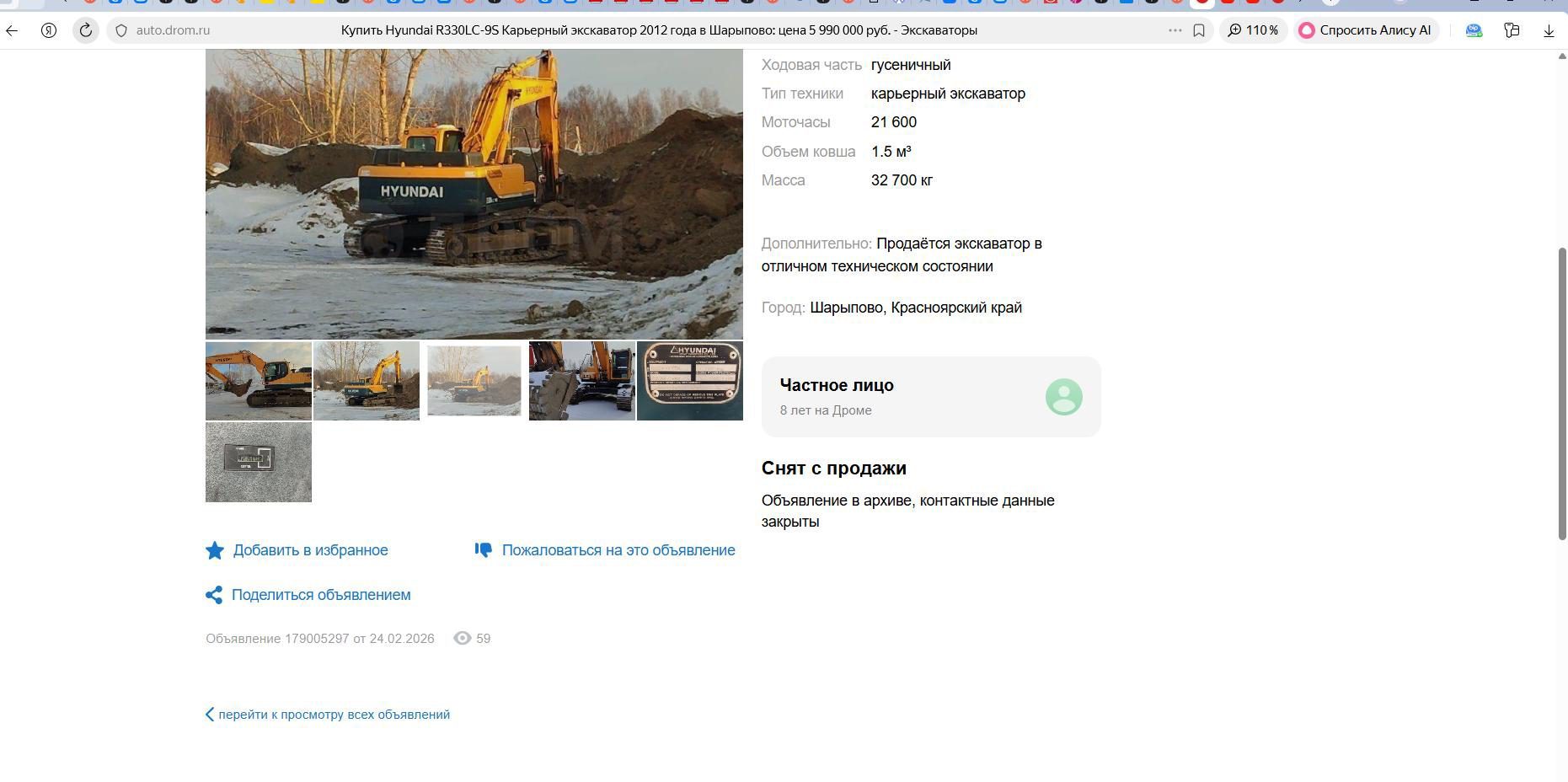Viewport: 1568px width, 782px height.
Task: Select the grey hour-meter thumbnail
Action: (259, 463)
